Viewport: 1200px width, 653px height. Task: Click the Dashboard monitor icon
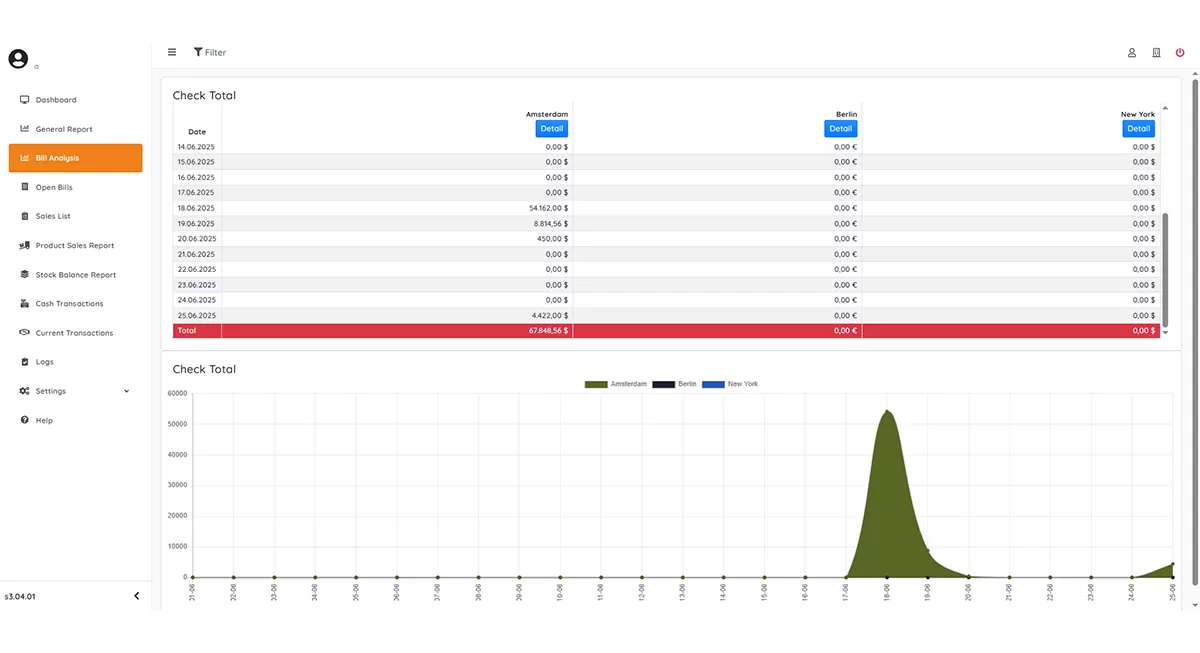[25, 100]
